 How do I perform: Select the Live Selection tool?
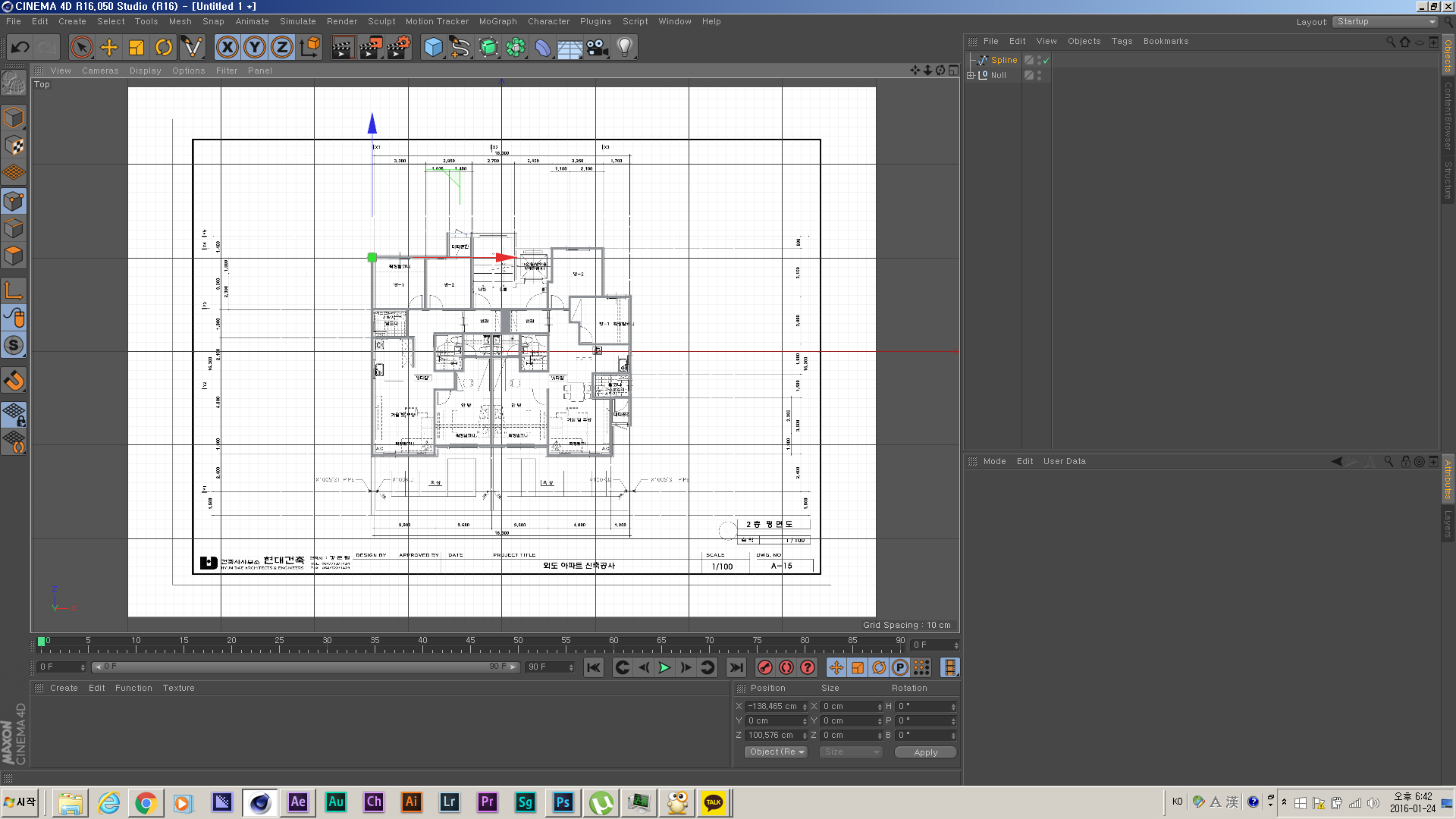pyautogui.click(x=82, y=47)
